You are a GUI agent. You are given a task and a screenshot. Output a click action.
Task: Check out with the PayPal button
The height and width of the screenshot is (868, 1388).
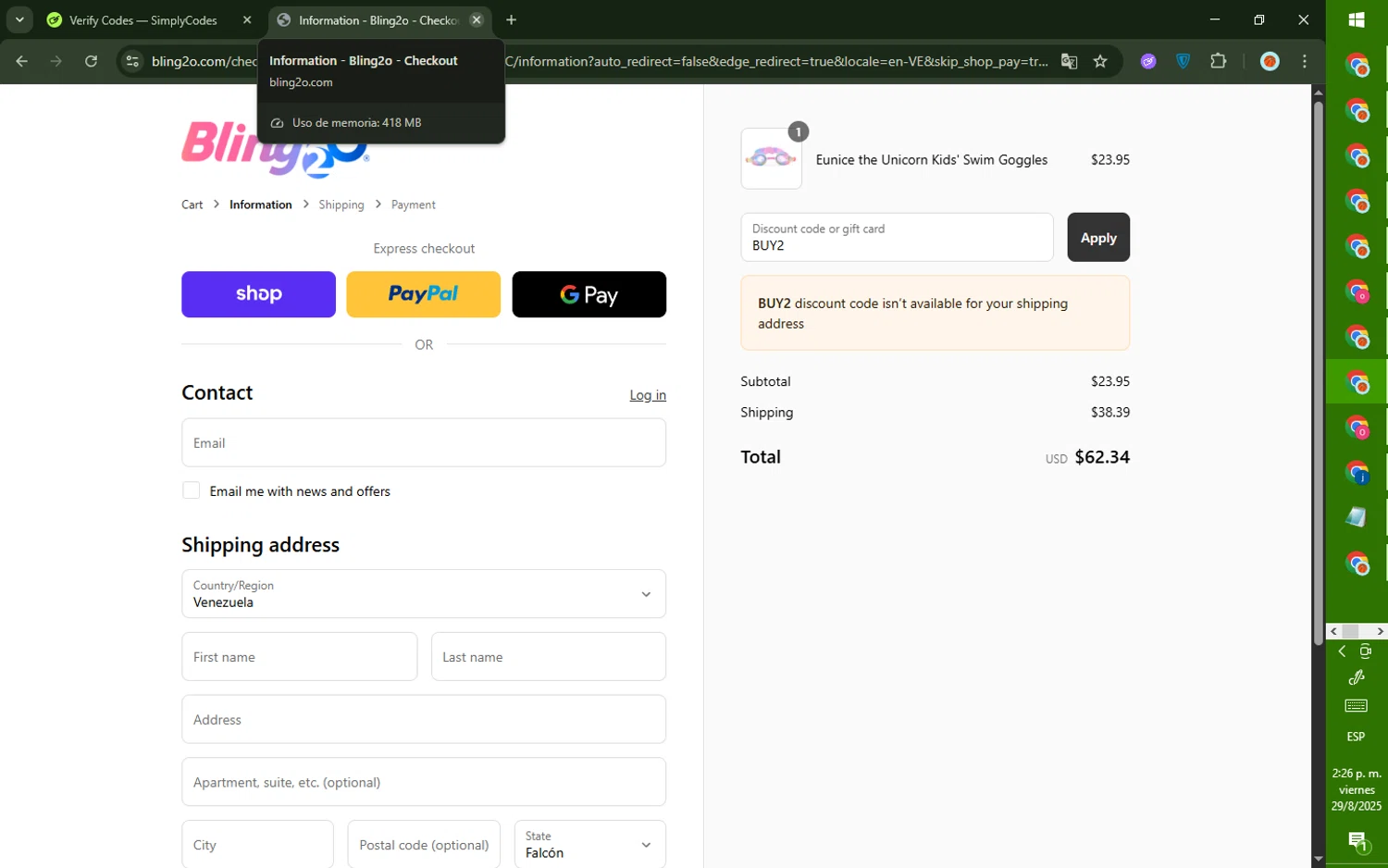(x=423, y=294)
